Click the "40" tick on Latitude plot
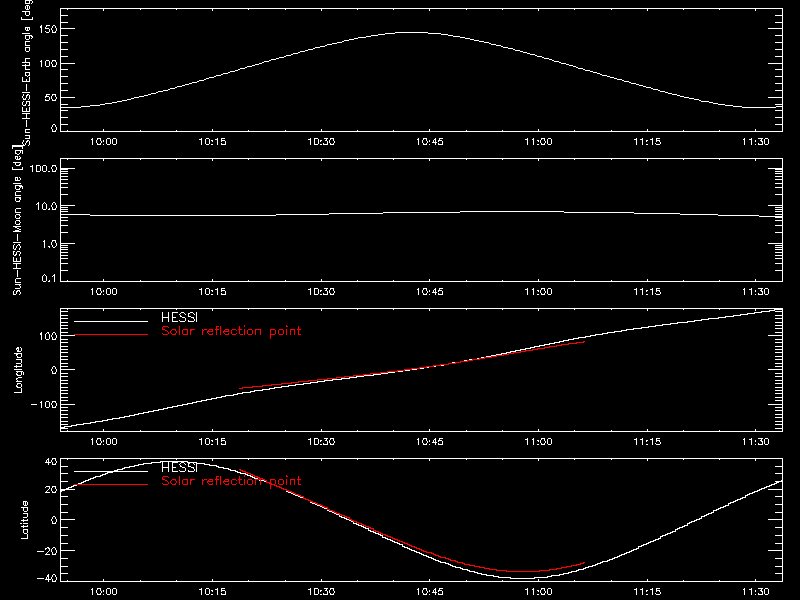 coord(51,462)
